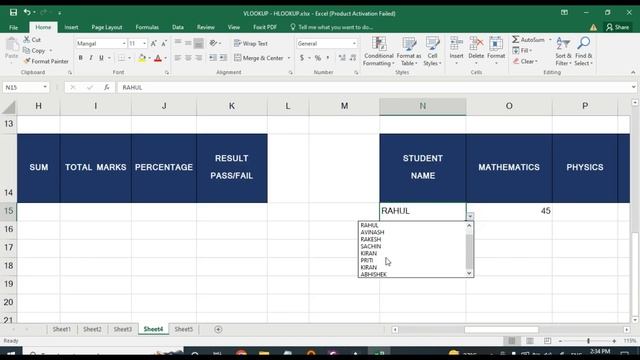Image resolution: width=640 pixels, height=360 pixels.
Task: Open the Name Box dropdown arrow
Action: [x=44, y=87]
